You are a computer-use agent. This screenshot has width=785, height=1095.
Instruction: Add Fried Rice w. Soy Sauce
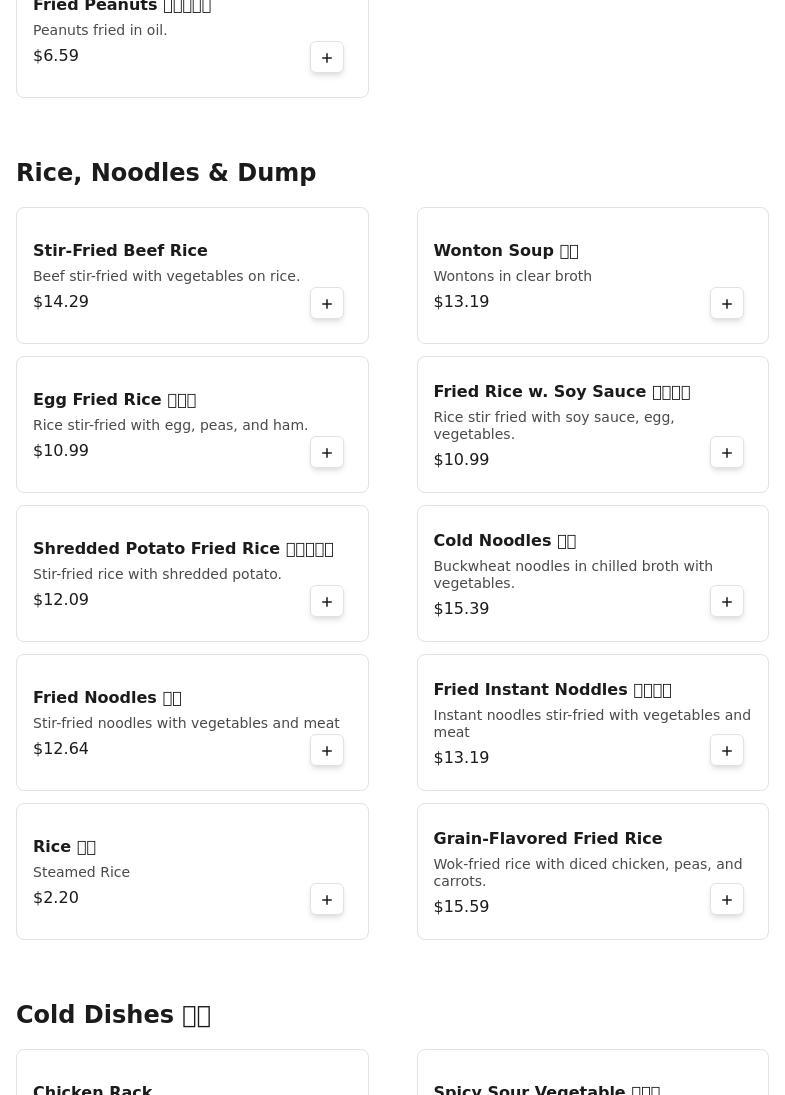click(727, 453)
